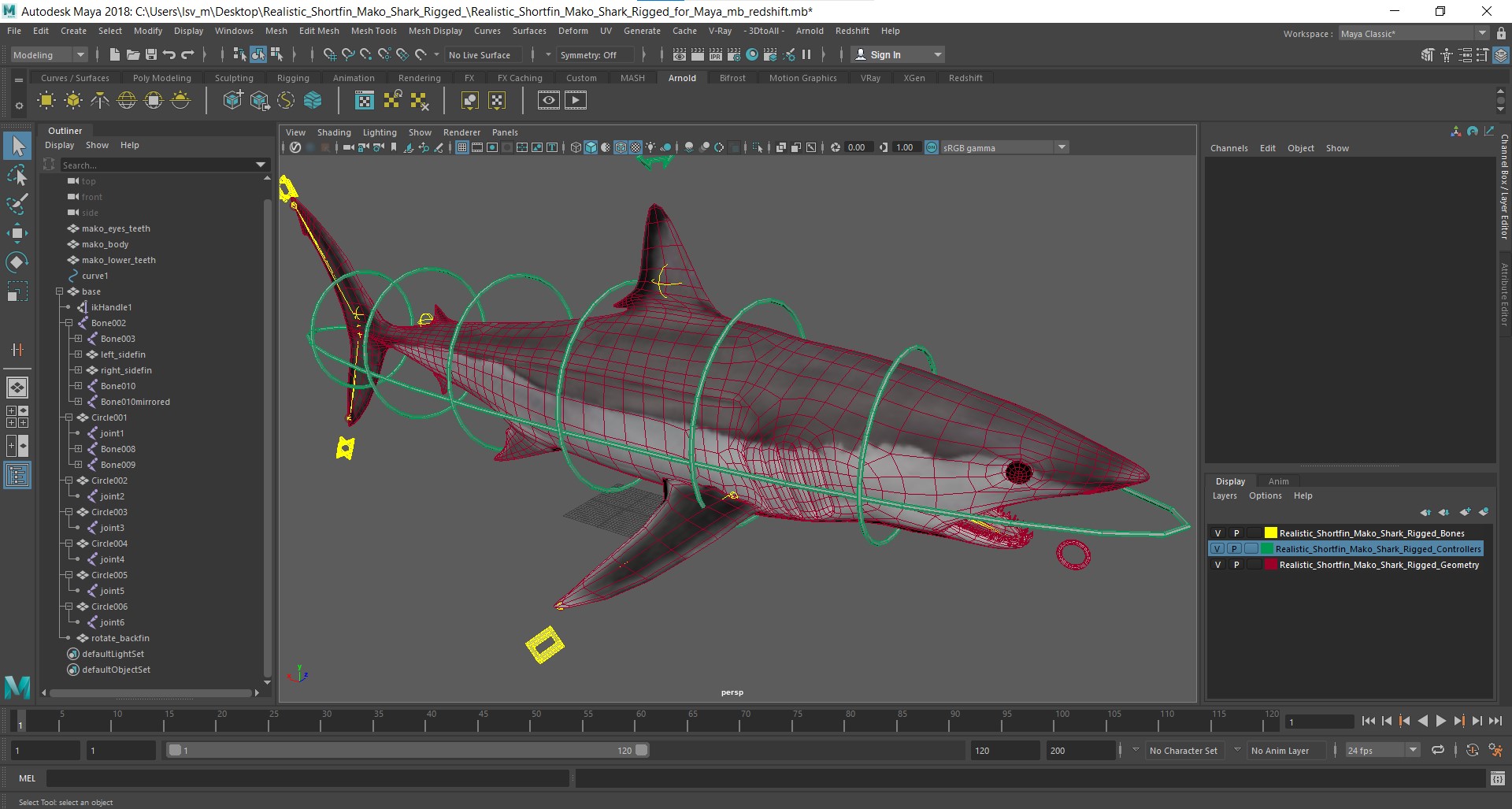Open the Modeling menu set dropdown

[x=48, y=54]
